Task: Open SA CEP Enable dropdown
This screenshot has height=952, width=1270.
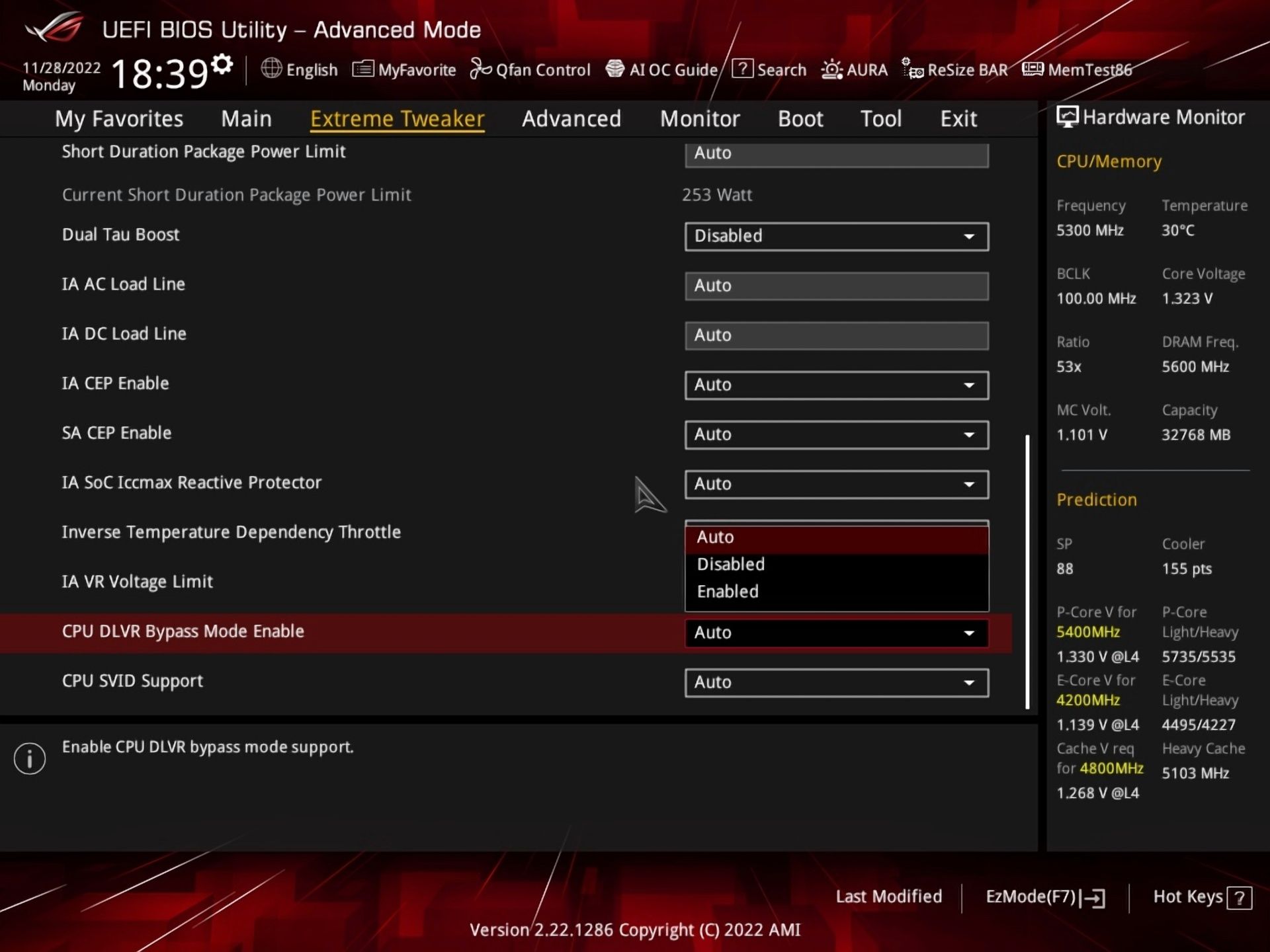Action: [837, 434]
